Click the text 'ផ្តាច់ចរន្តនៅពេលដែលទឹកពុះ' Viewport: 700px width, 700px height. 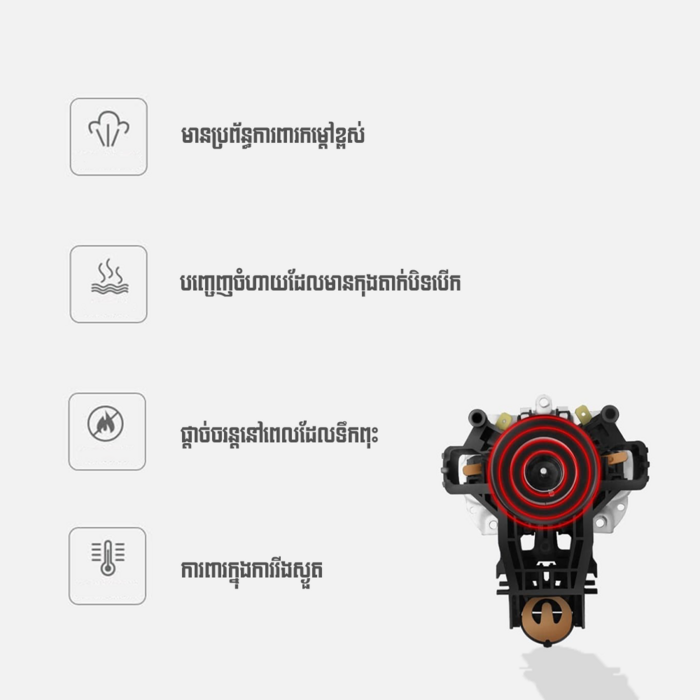[x=279, y=434]
